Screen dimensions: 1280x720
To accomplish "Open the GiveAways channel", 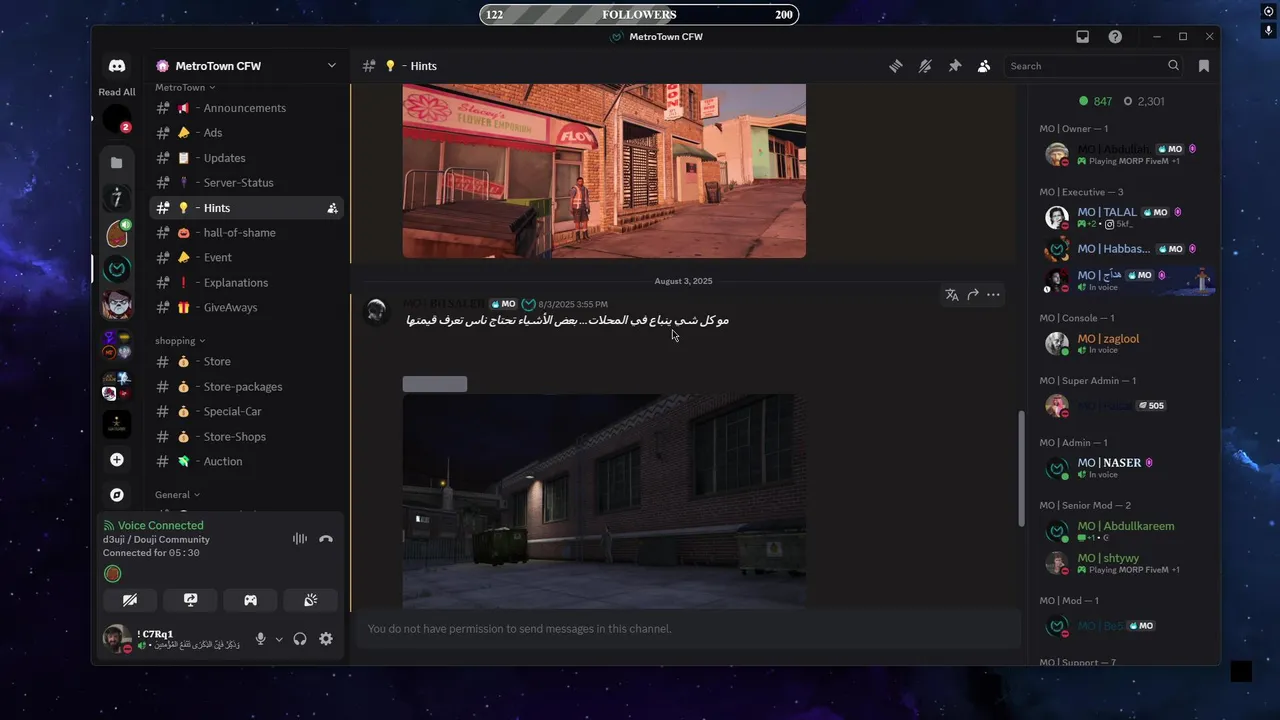I will [246, 308].
